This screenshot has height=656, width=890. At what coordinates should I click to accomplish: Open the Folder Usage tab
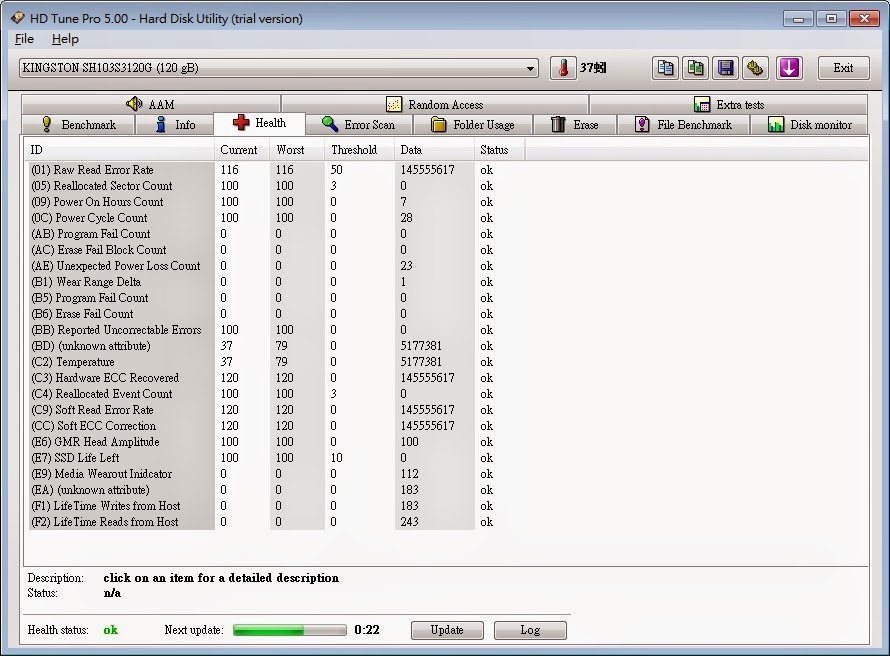click(473, 124)
